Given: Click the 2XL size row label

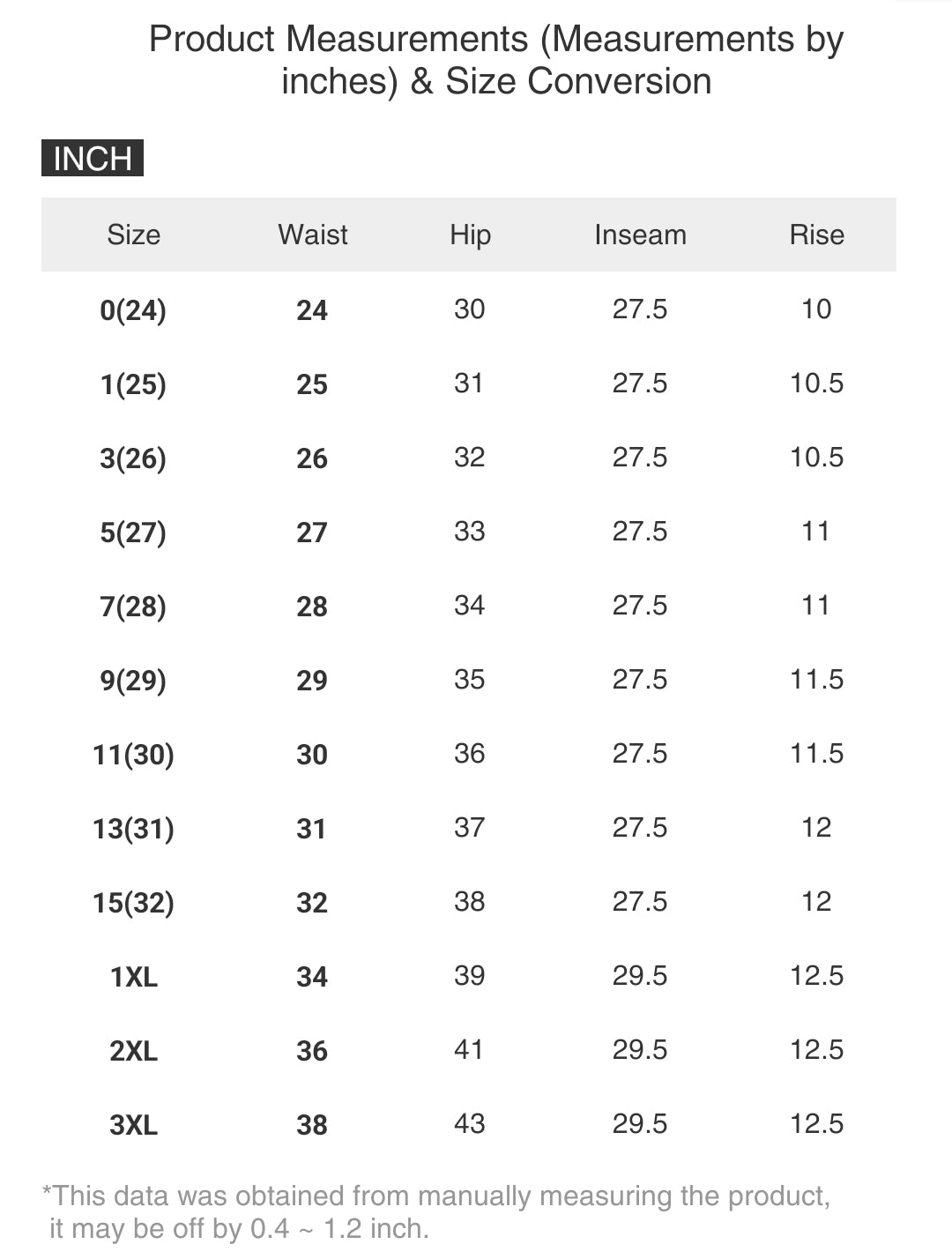Looking at the screenshot, I should [133, 1051].
